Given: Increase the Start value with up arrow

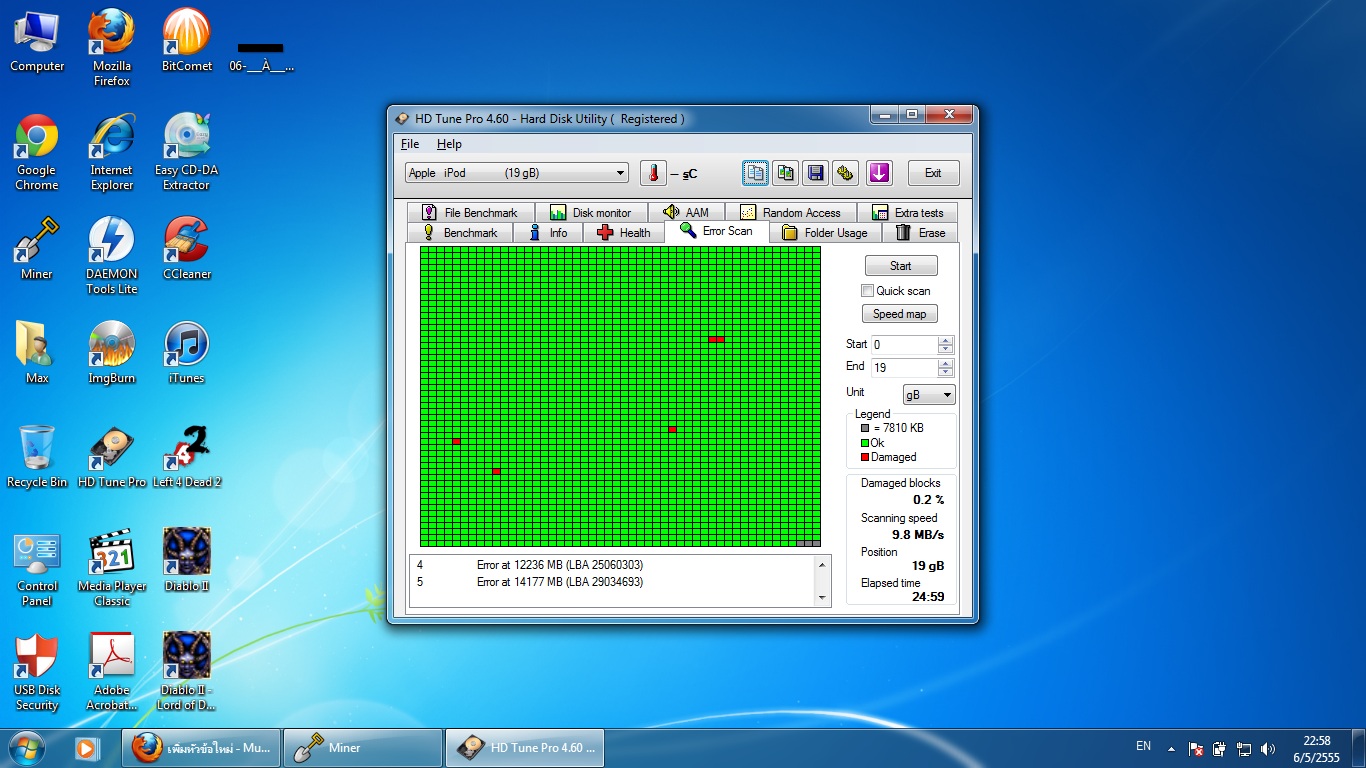Looking at the screenshot, I should [x=946, y=340].
